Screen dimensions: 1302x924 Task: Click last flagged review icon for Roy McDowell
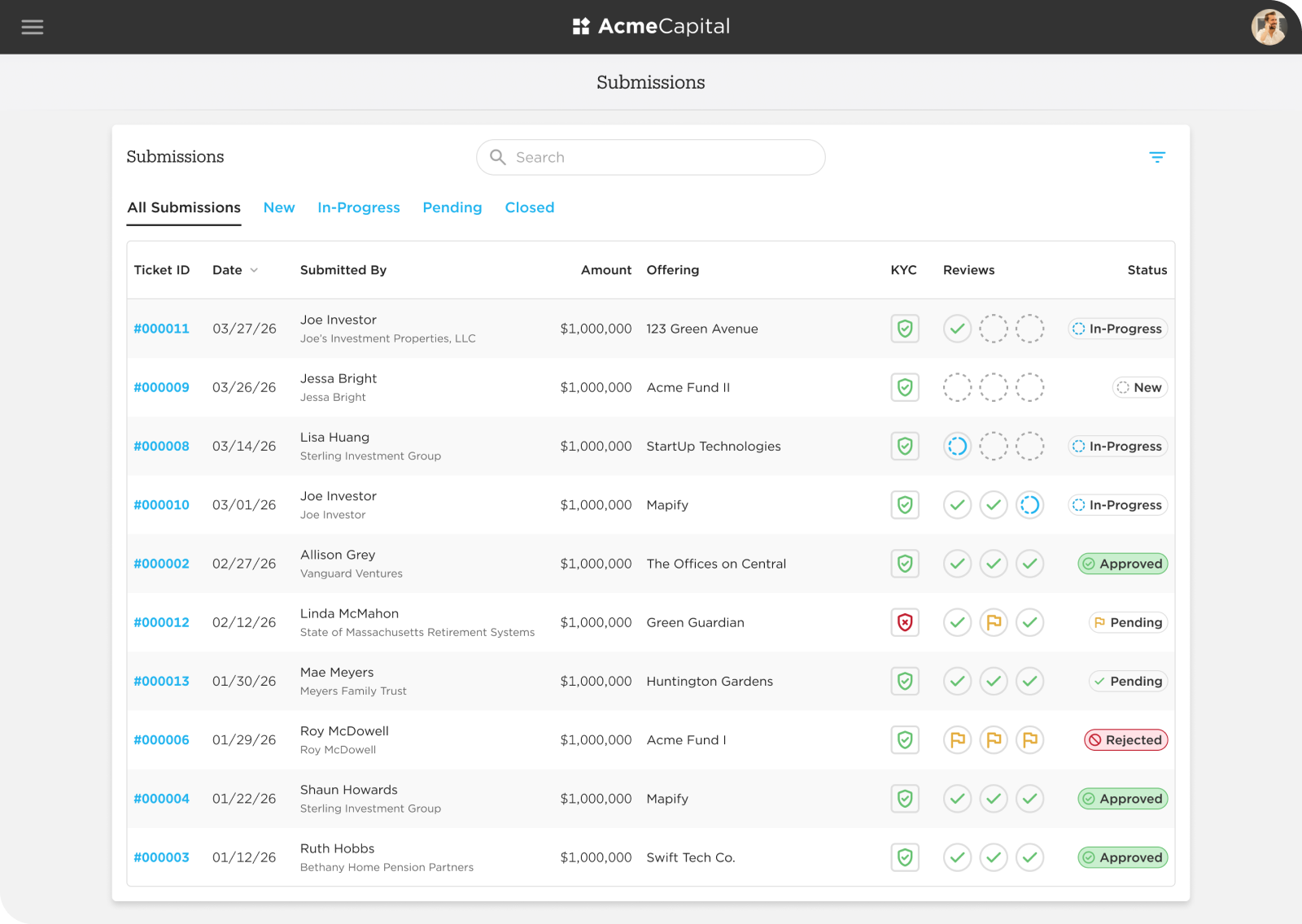point(1029,740)
